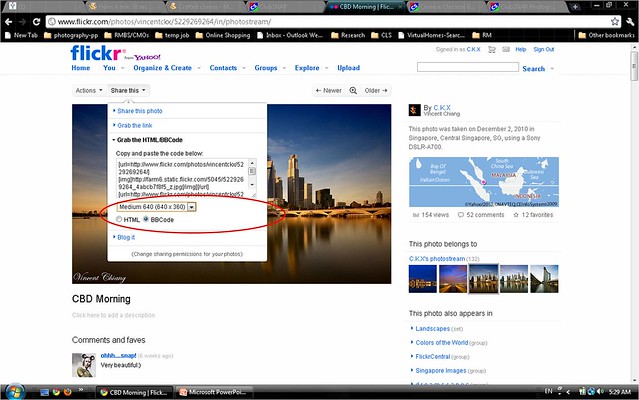Open commenter ohhh....snap! profile link
The width and height of the screenshot is (639, 400).
118,356
